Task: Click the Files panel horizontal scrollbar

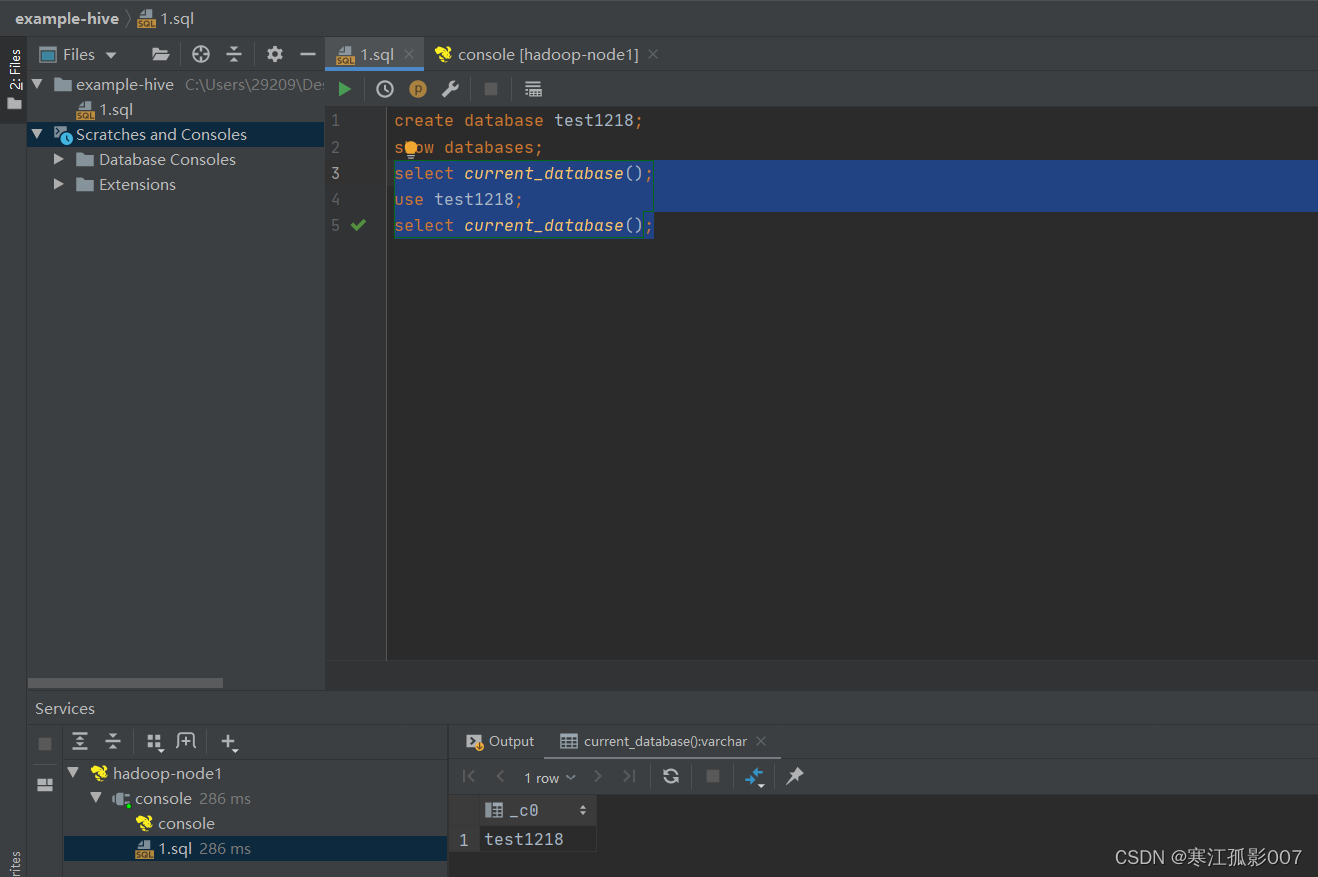Action: 126,683
